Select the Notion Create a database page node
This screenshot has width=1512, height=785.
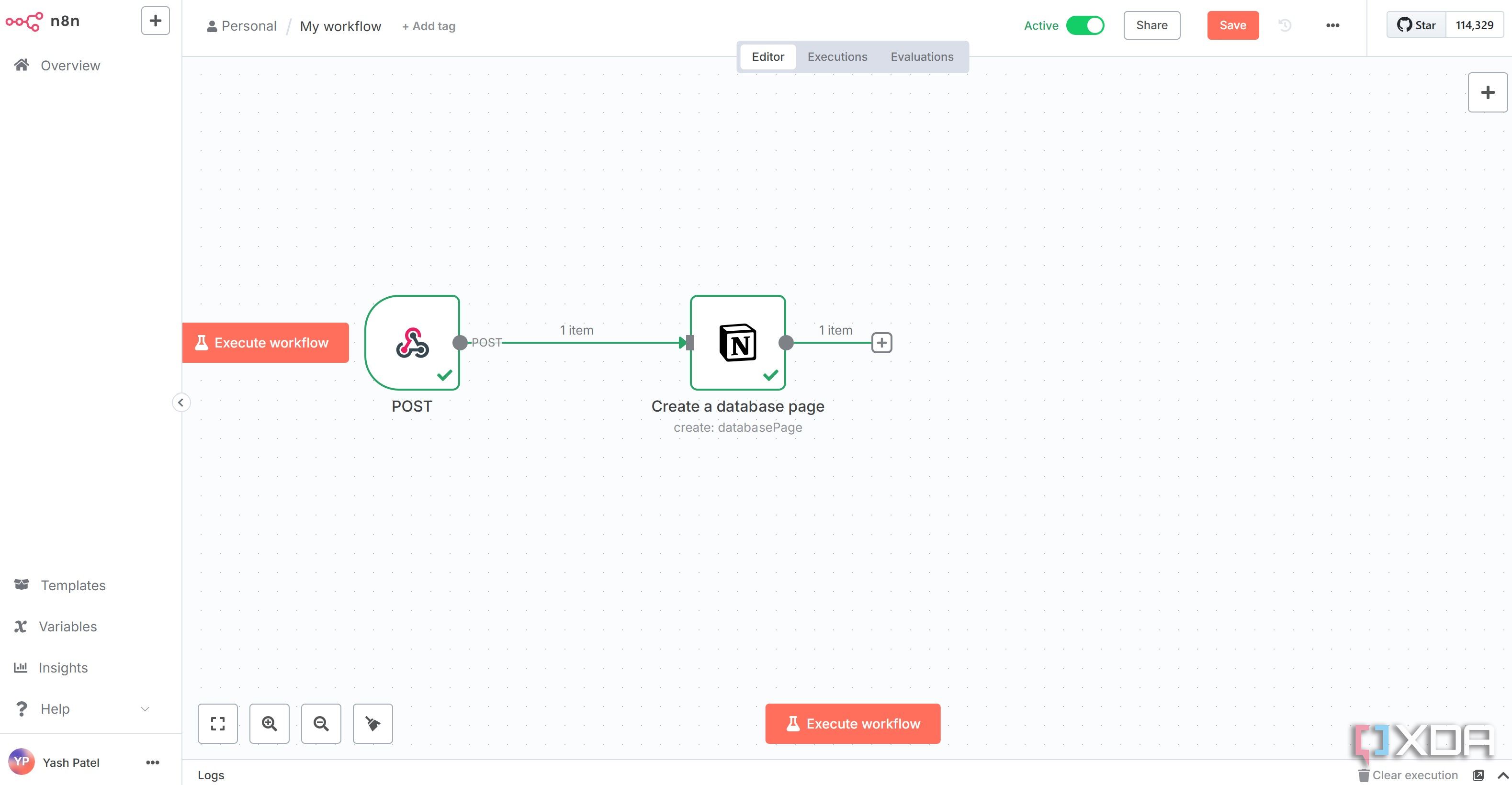pos(738,343)
